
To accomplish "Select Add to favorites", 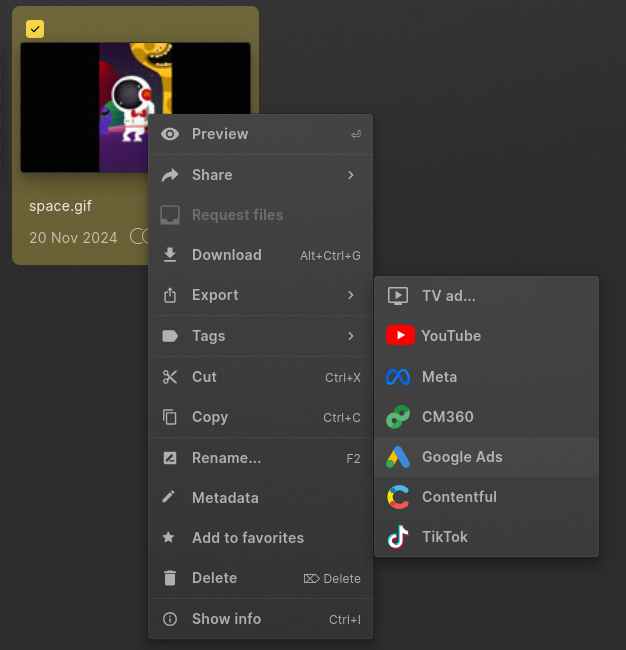I will [260, 538].
